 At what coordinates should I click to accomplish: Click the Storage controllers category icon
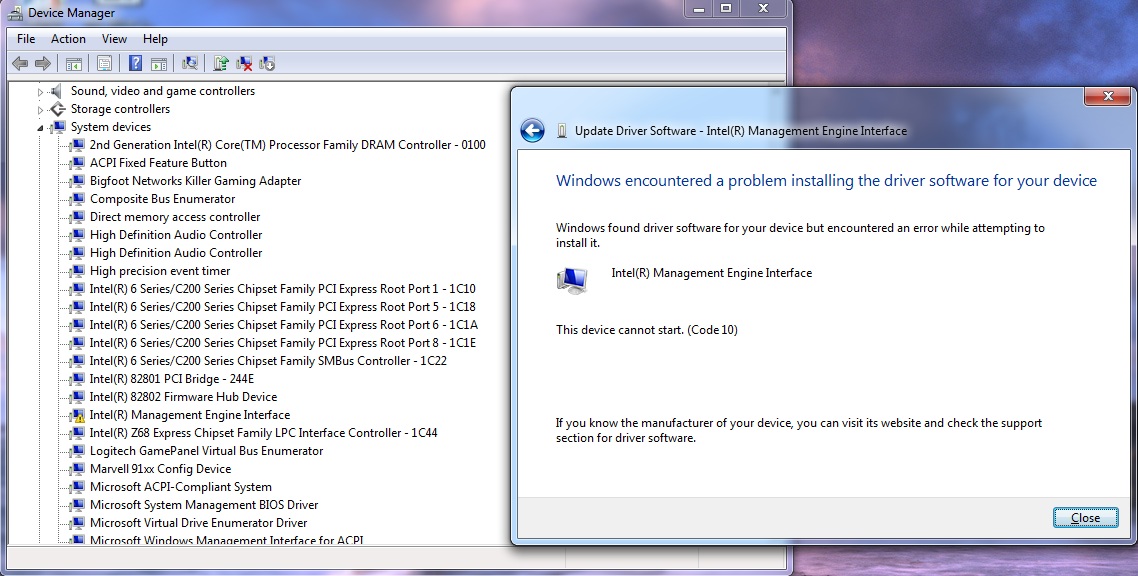pyautogui.click(x=57, y=109)
